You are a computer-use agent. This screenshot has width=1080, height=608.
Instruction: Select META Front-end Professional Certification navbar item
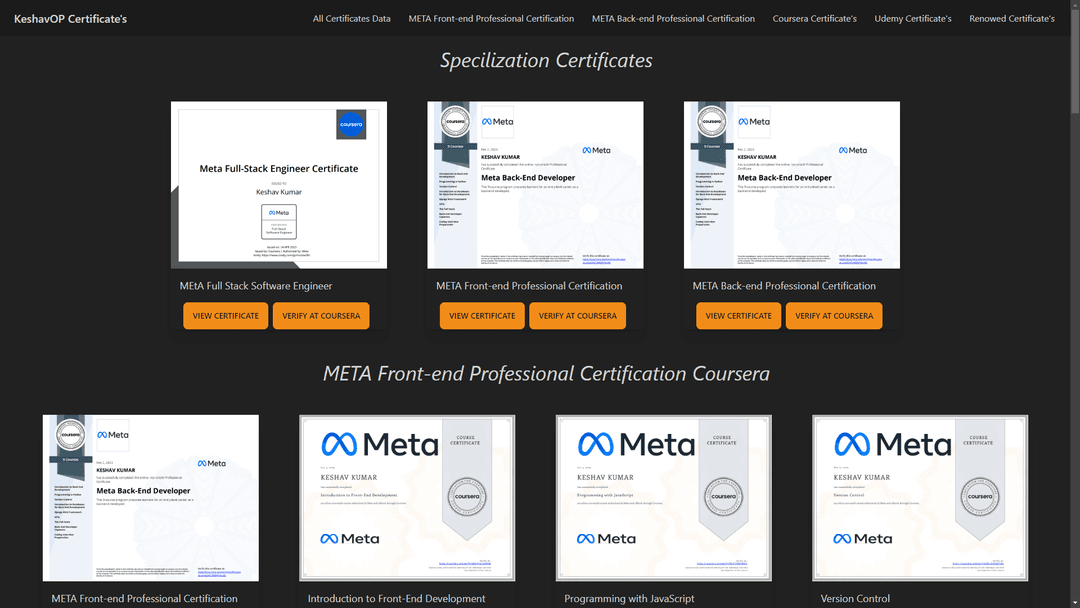[491, 19]
